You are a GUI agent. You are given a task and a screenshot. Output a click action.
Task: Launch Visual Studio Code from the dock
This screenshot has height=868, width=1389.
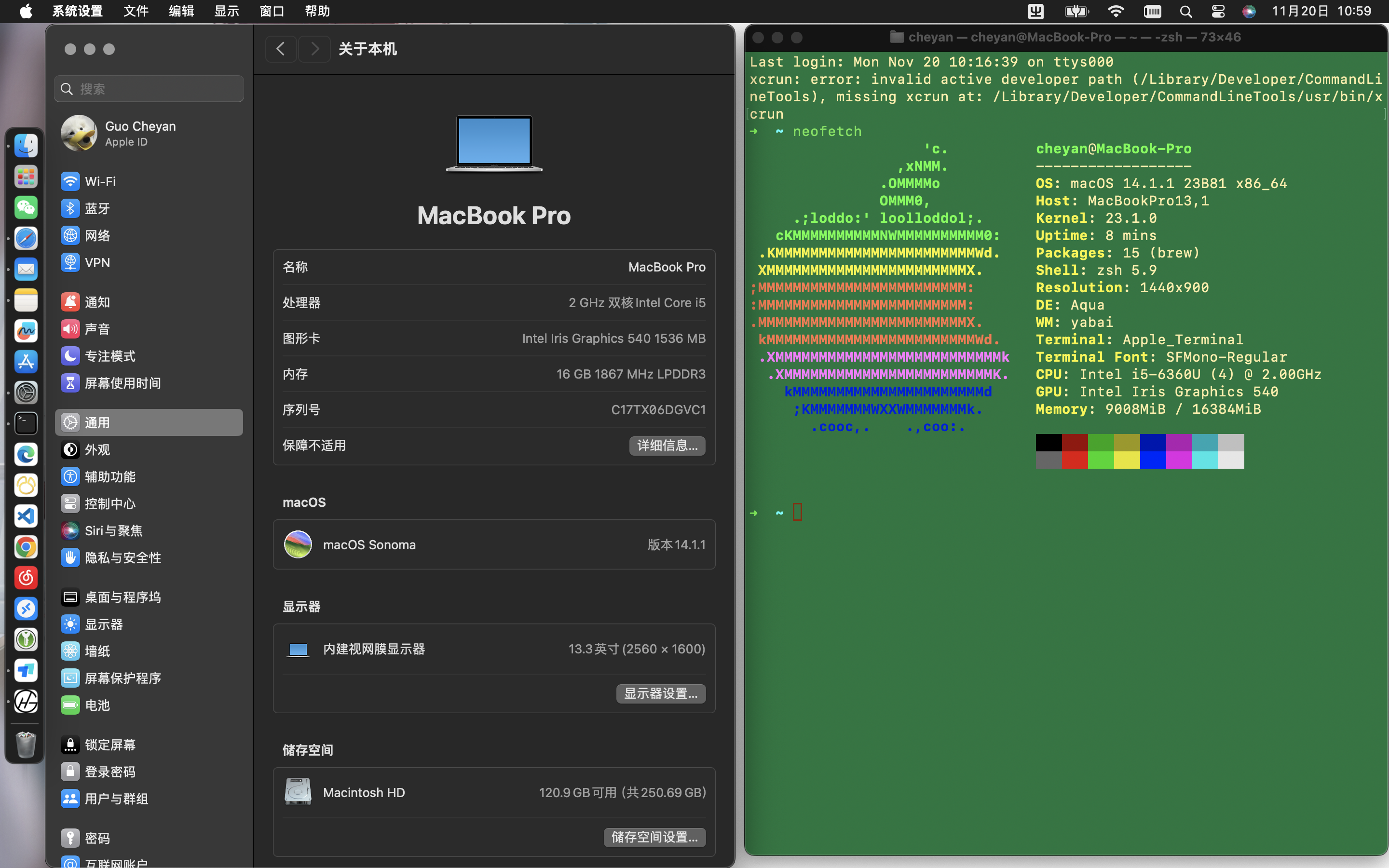pos(26,516)
